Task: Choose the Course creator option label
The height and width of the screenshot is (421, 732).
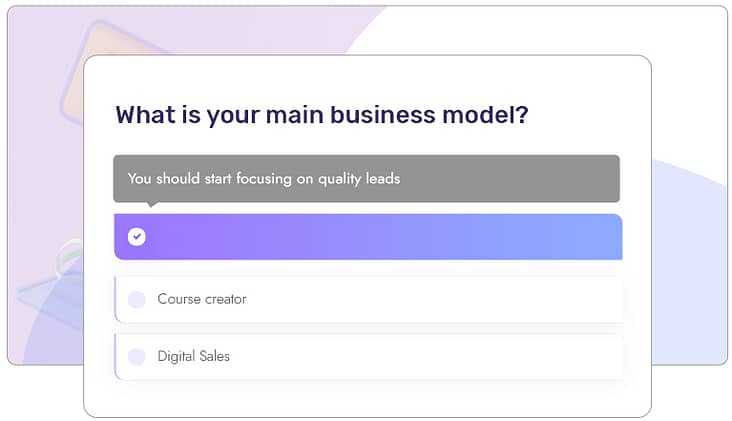Action: (202, 299)
